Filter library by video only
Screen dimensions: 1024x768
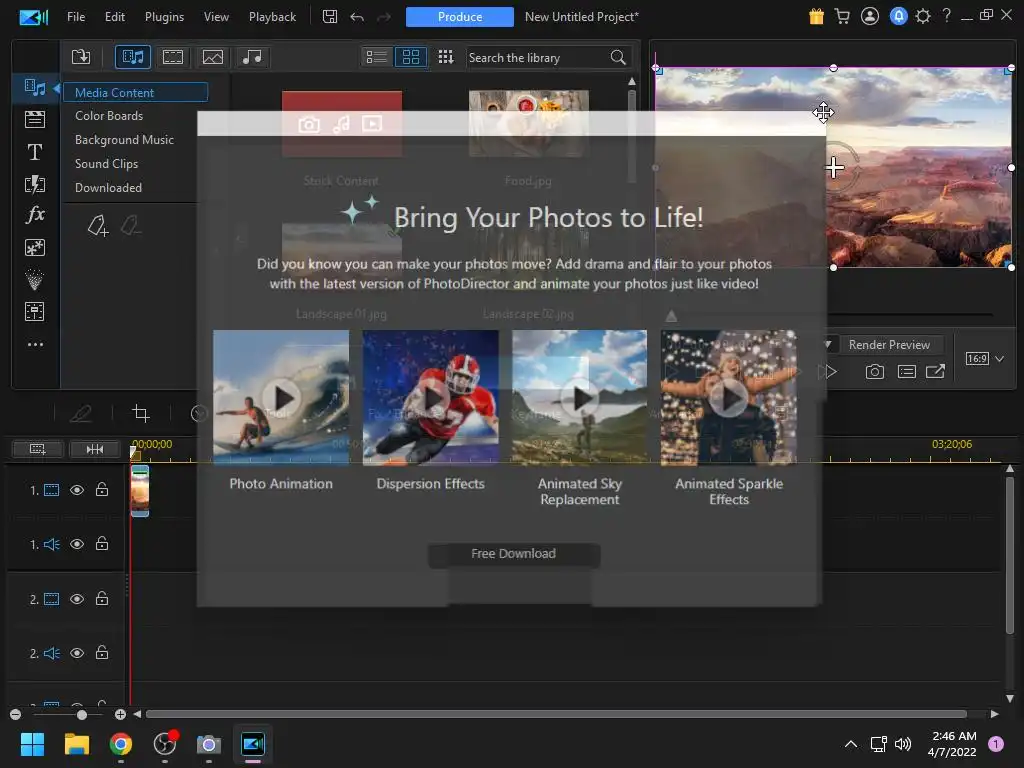(x=172, y=57)
